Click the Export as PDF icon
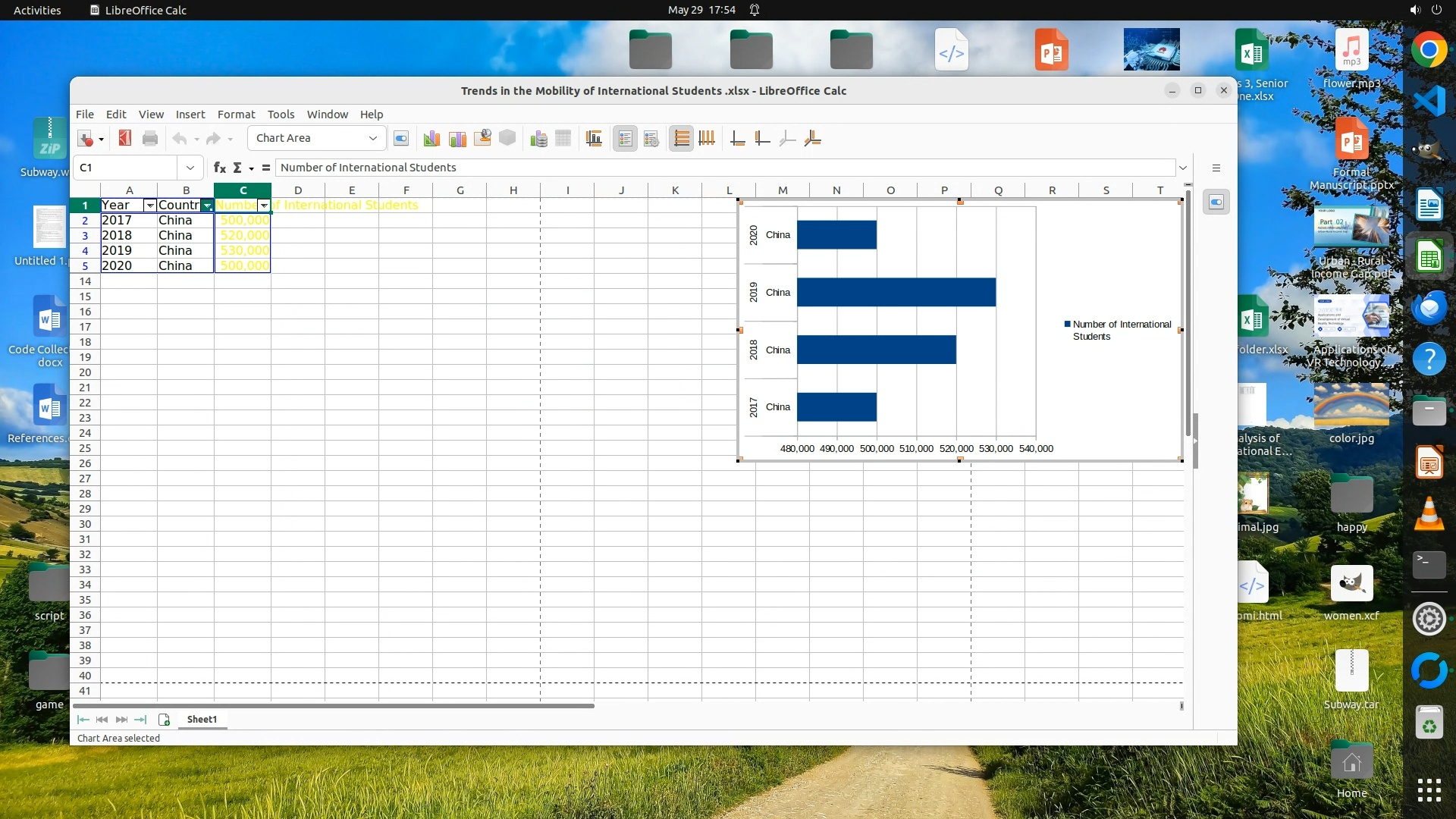 coord(125,138)
